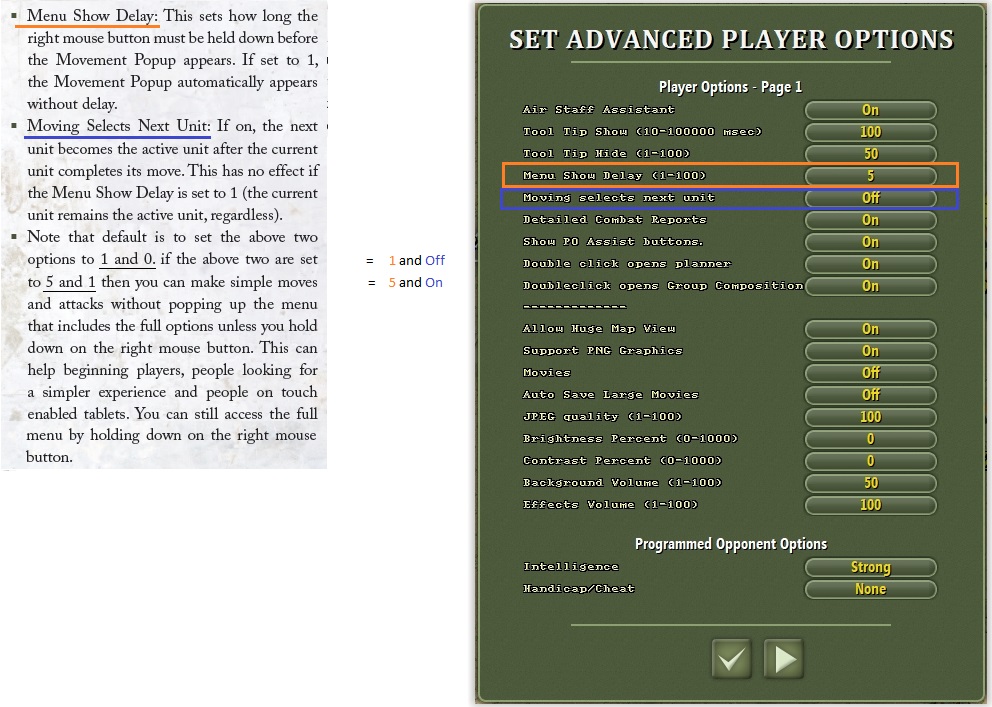Click the Programmed Opponent Options heading
The height and width of the screenshot is (707, 992).
(731, 544)
